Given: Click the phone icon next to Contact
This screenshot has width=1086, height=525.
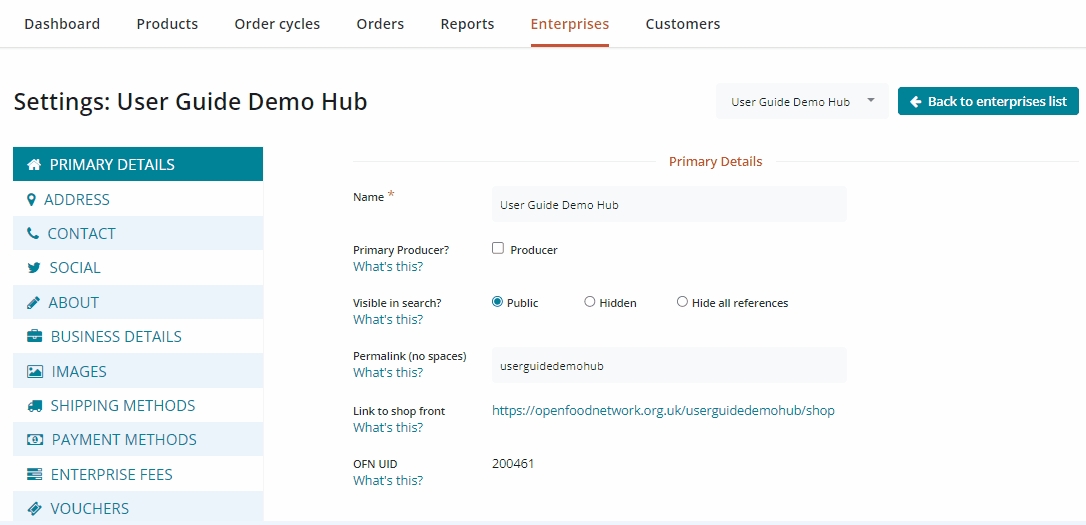Looking at the screenshot, I should coord(33,234).
